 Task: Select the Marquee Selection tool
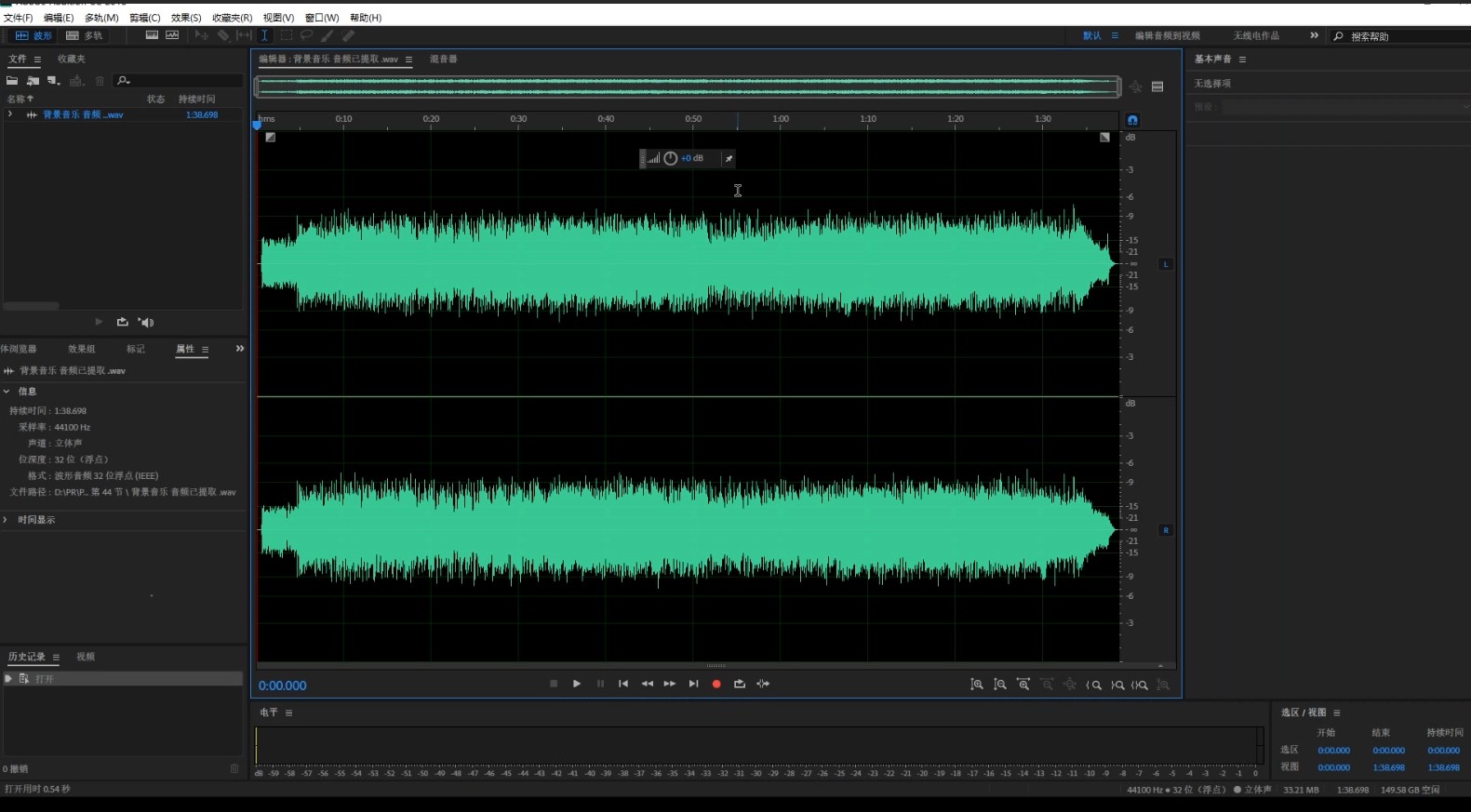click(286, 35)
